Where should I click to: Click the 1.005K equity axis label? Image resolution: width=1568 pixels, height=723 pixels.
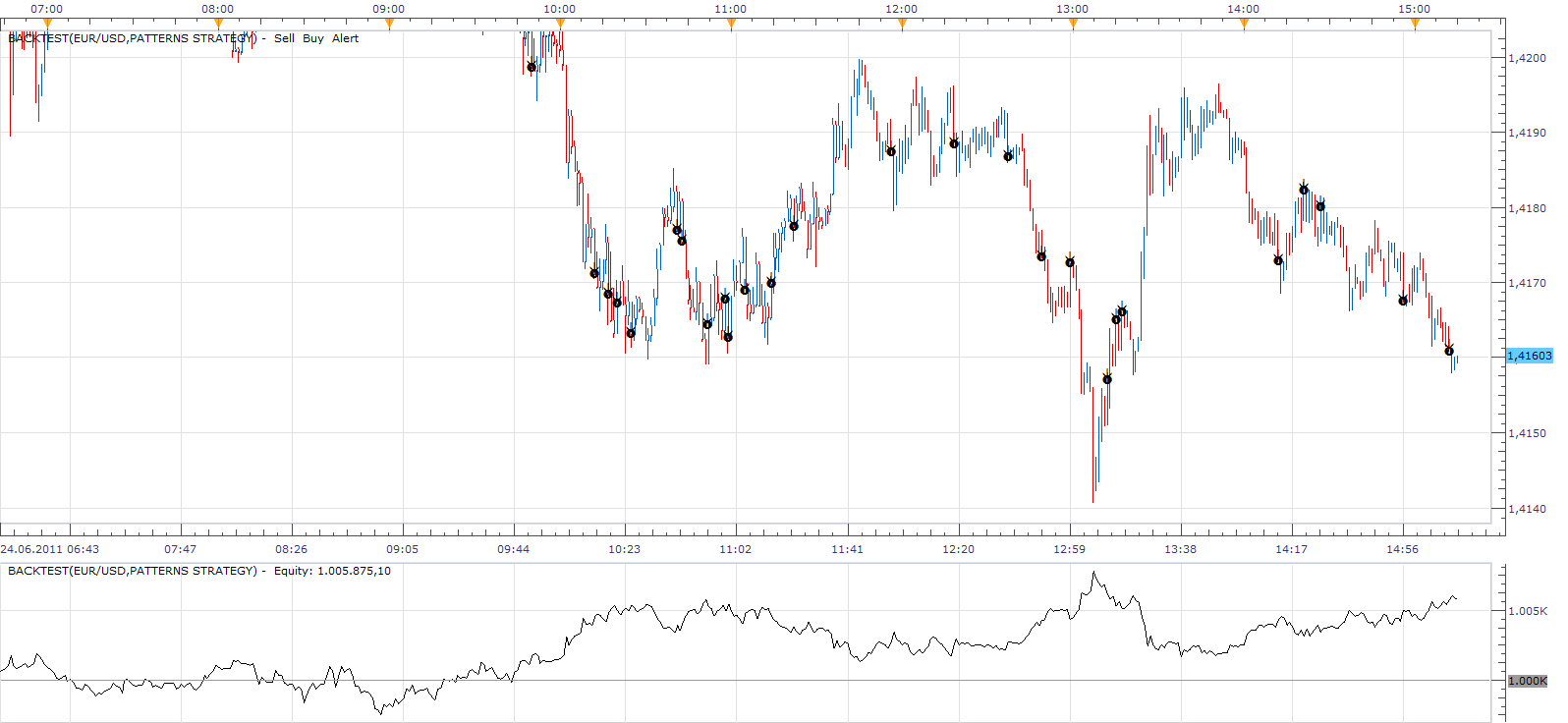coord(1528,611)
